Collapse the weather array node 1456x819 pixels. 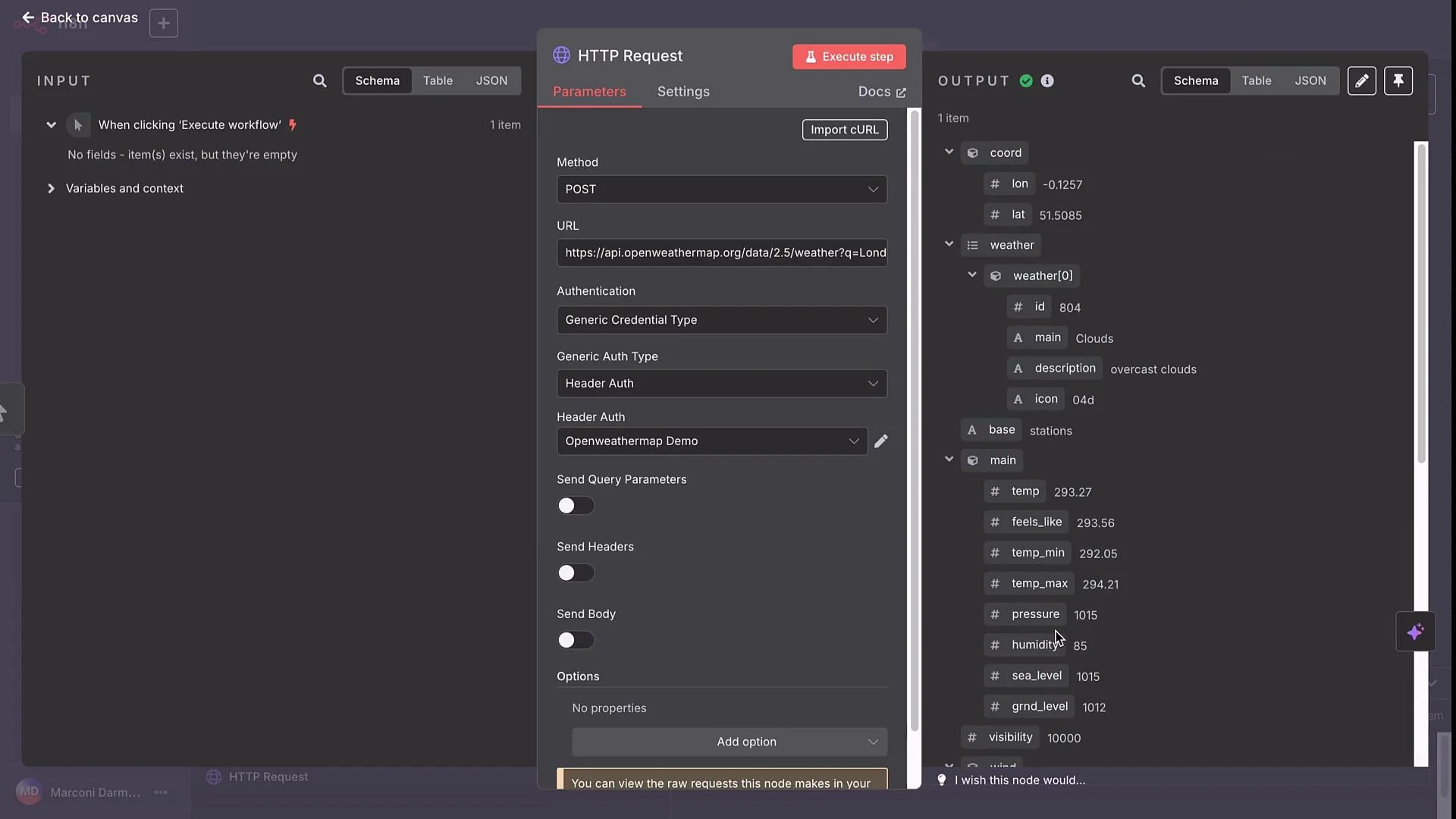[x=949, y=244]
